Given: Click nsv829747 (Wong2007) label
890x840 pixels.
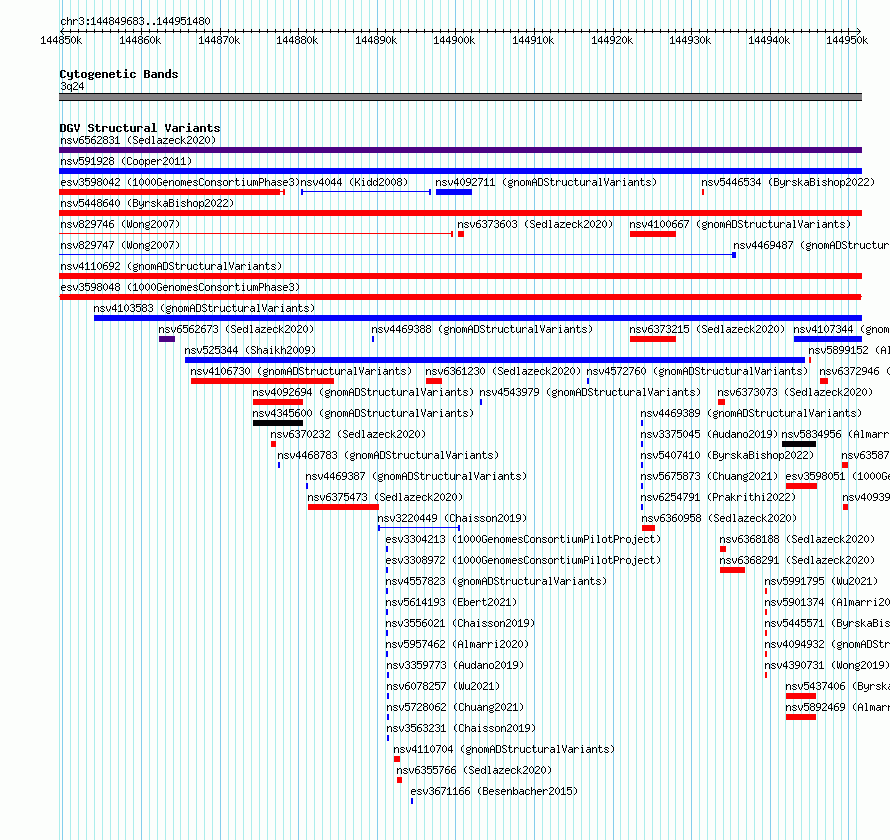Looking at the screenshot, I should coord(120,245).
